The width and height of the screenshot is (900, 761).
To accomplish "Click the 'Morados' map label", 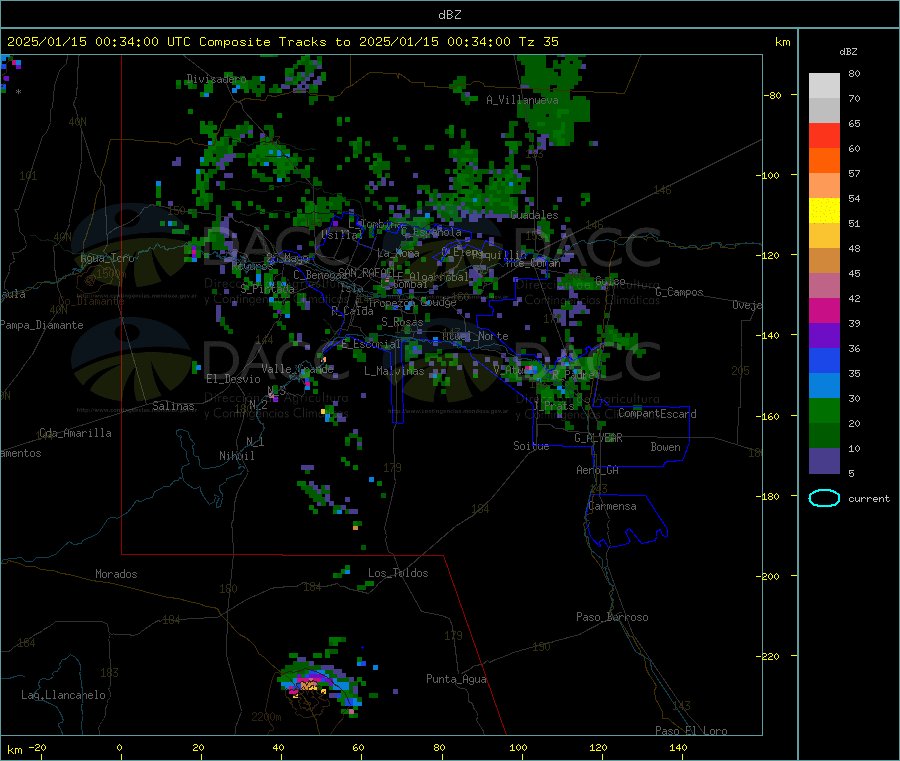I will tap(116, 574).
